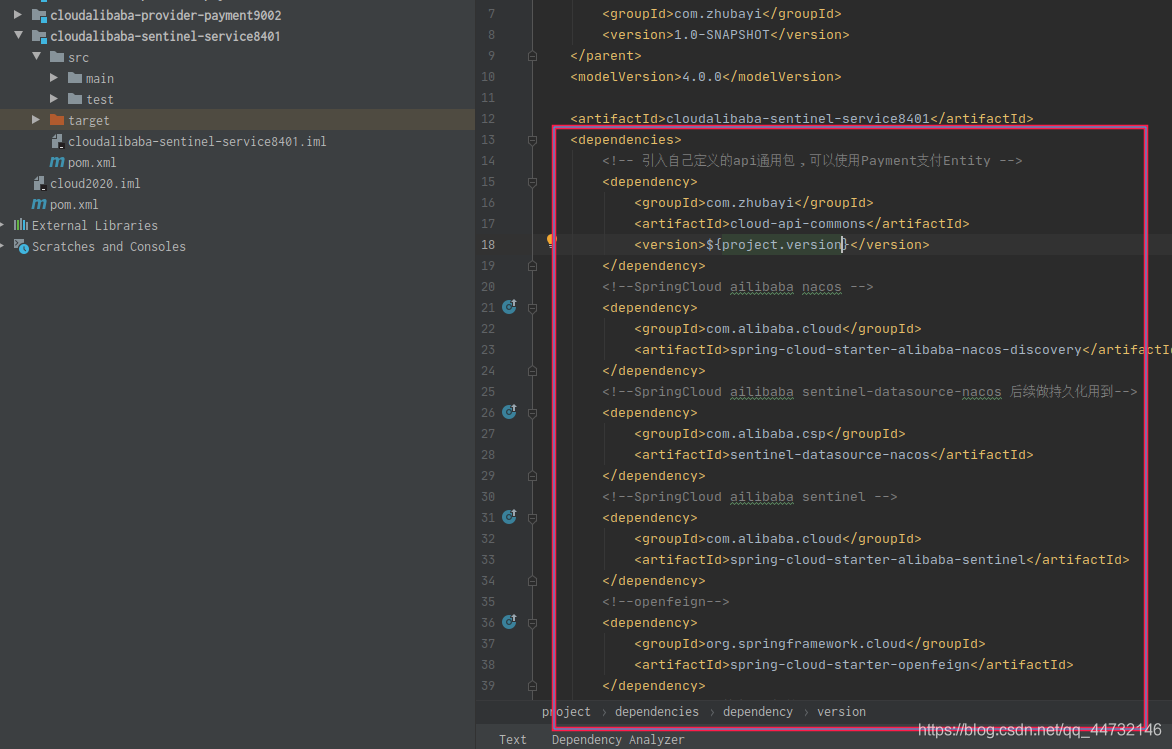The height and width of the screenshot is (749, 1172).
Task: Click the External Libraries icon
Action: point(21,225)
